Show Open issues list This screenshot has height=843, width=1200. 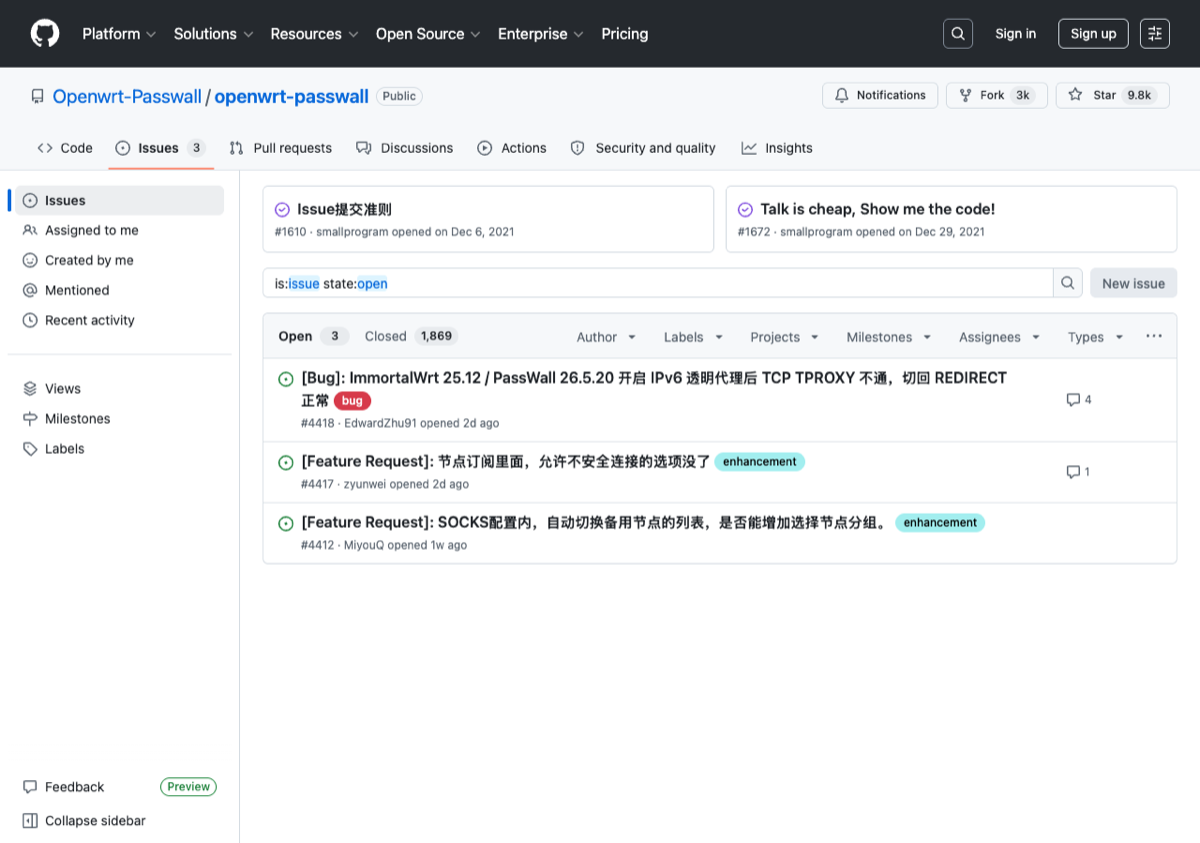(313, 336)
